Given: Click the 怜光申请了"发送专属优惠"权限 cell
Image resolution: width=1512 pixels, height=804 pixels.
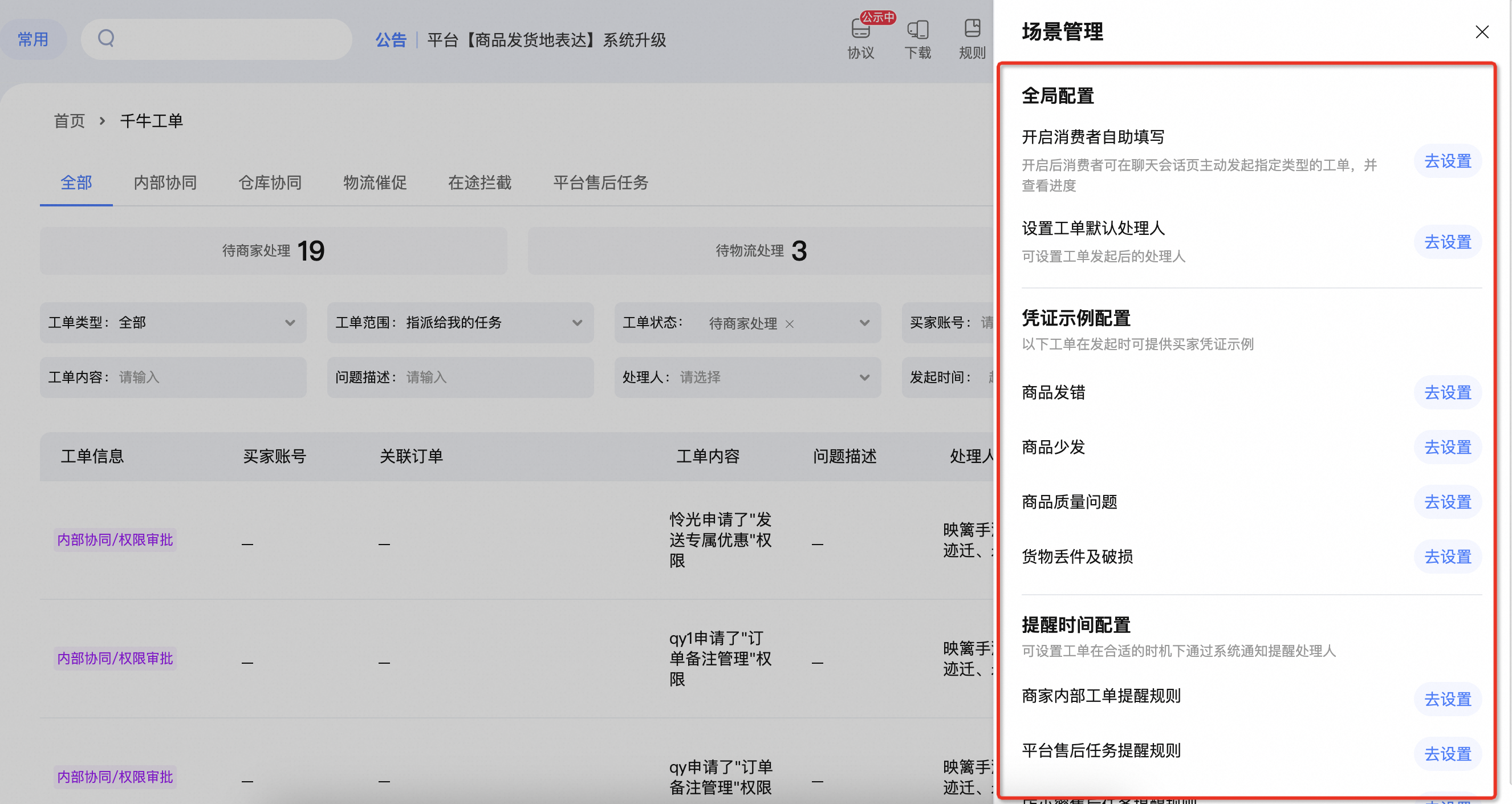Looking at the screenshot, I should click(721, 540).
